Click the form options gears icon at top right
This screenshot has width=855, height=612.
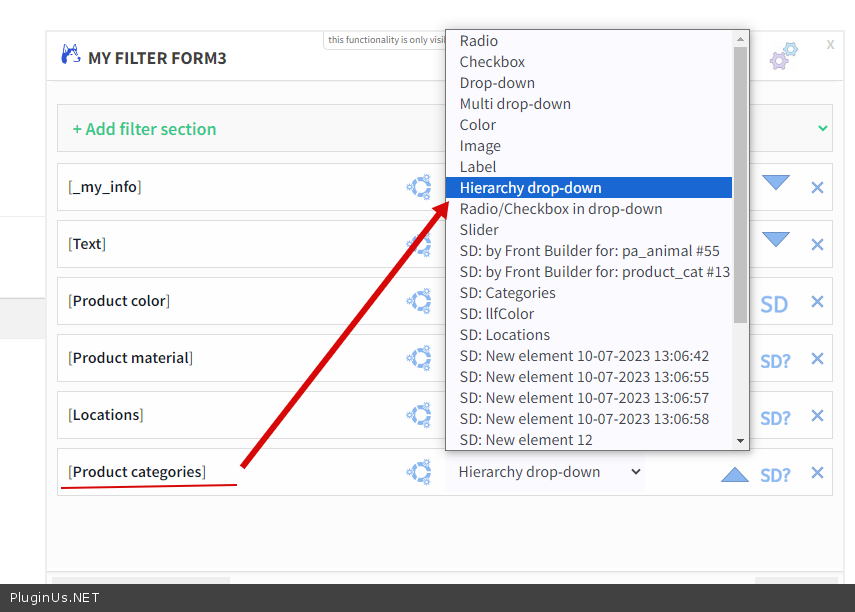pyautogui.click(x=784, y=56)
